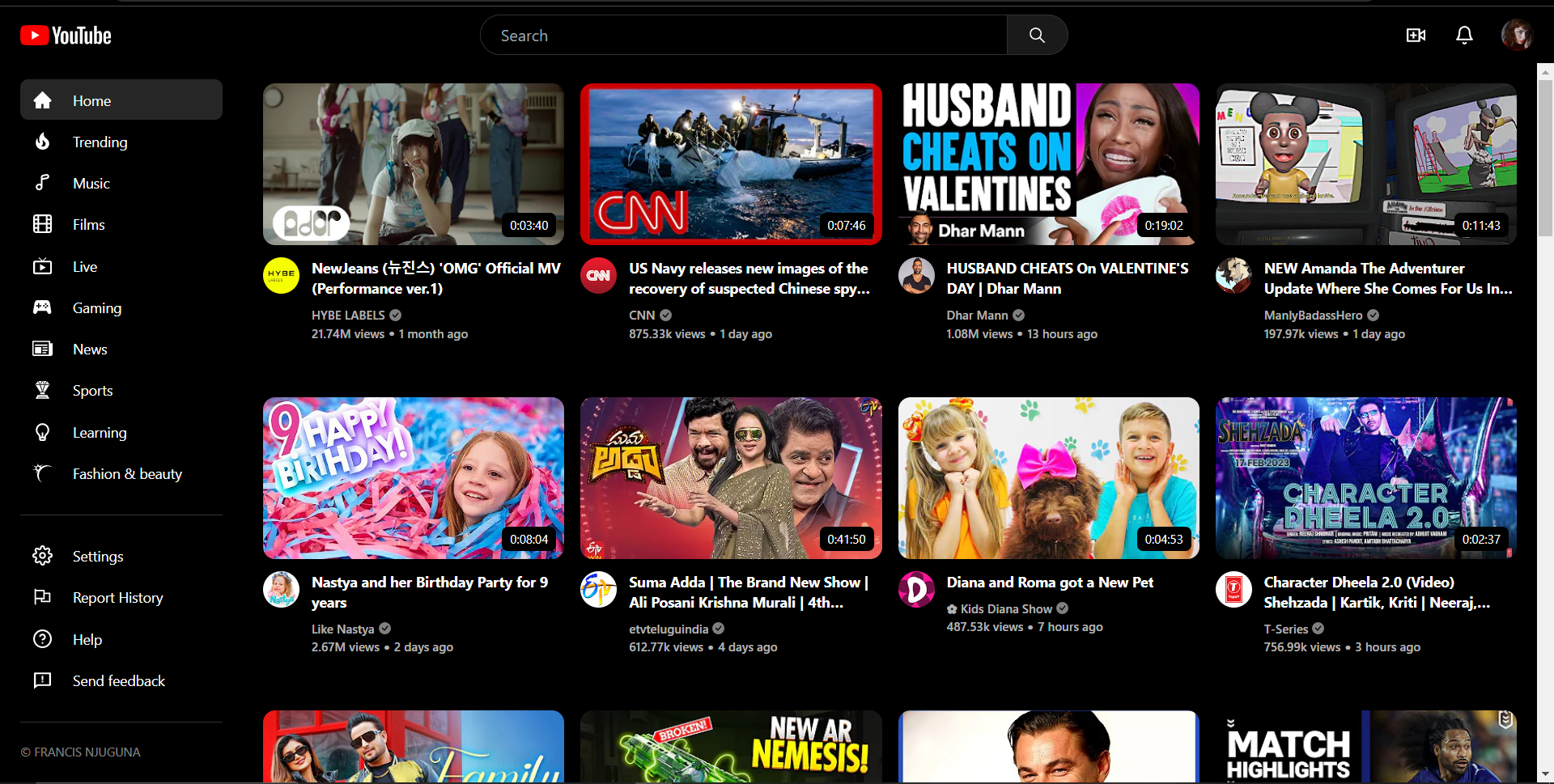Open the notifications bell
Image resolution: width=1554 pixels, height=784 pixels.
pos(1464,36)
